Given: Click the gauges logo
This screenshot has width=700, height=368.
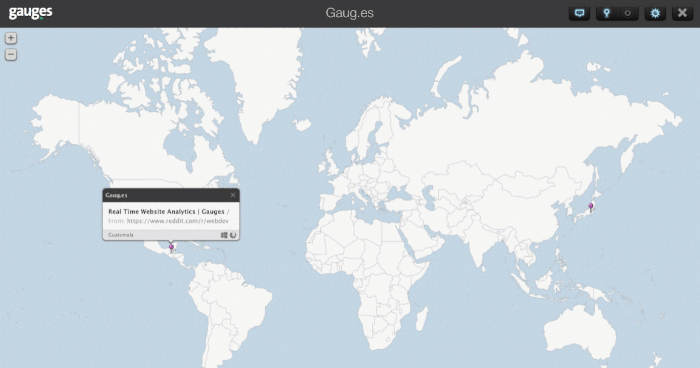Looking at the screenshot, I should click(30, 13).
